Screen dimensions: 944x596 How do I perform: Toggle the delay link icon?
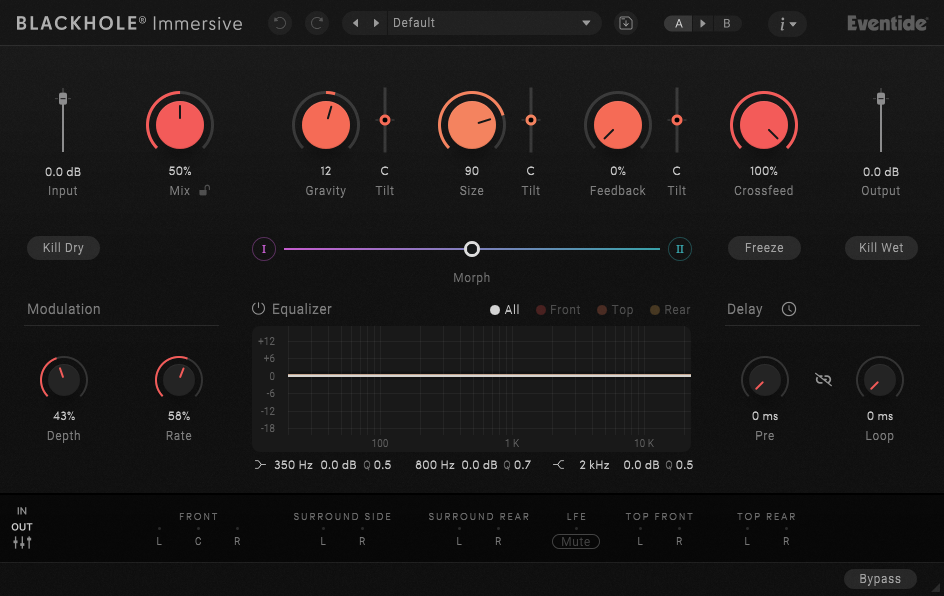coord(823,379)
